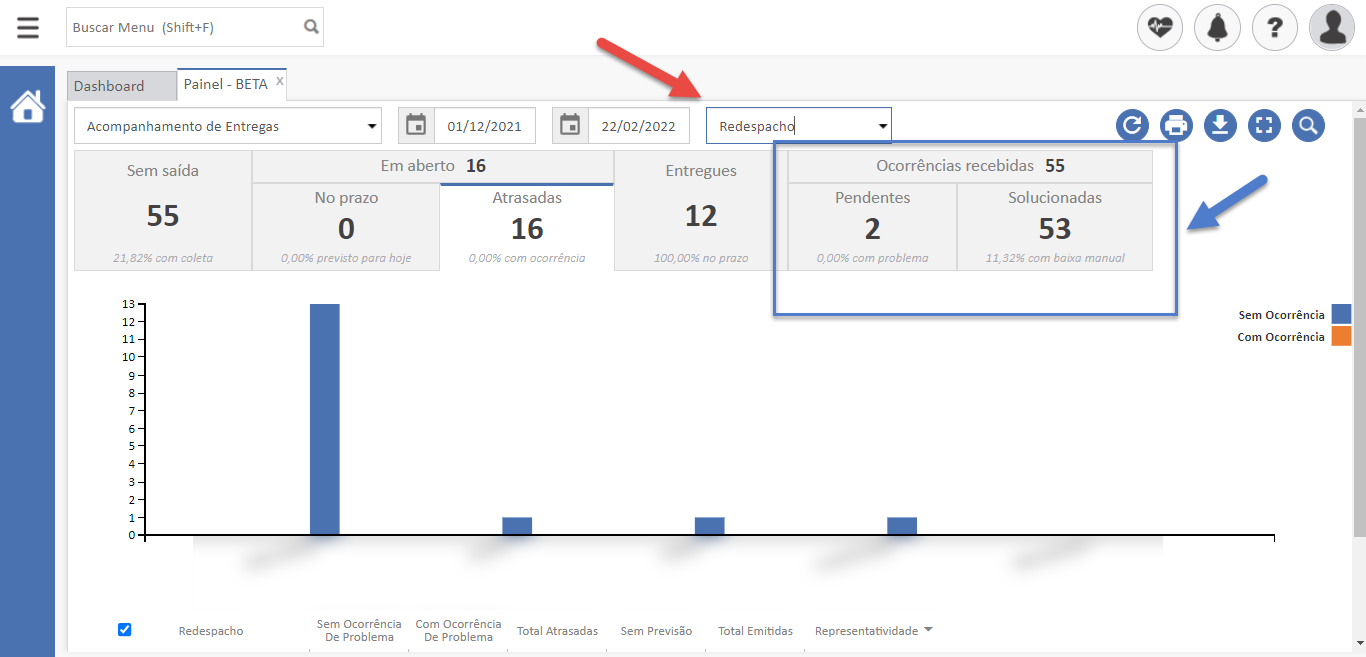Open the notifications bell
This screenshot has height=657, width=1366.
[1217, 27]
